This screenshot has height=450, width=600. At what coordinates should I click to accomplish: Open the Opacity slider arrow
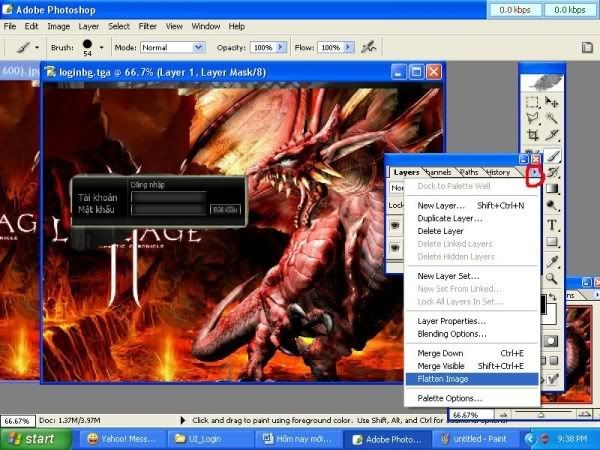(x=281, y=47)
